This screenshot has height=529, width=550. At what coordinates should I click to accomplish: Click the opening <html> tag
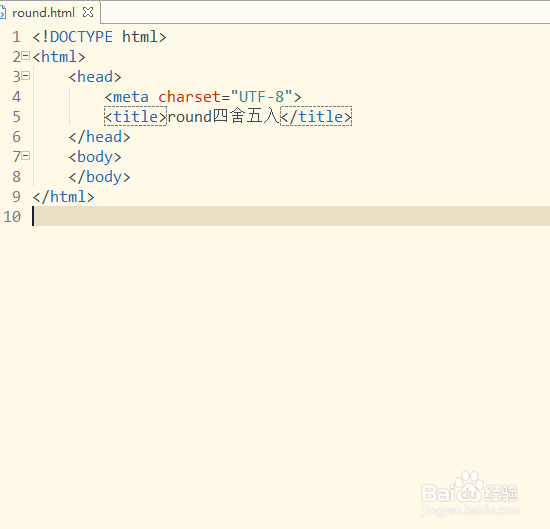(59, 57)
